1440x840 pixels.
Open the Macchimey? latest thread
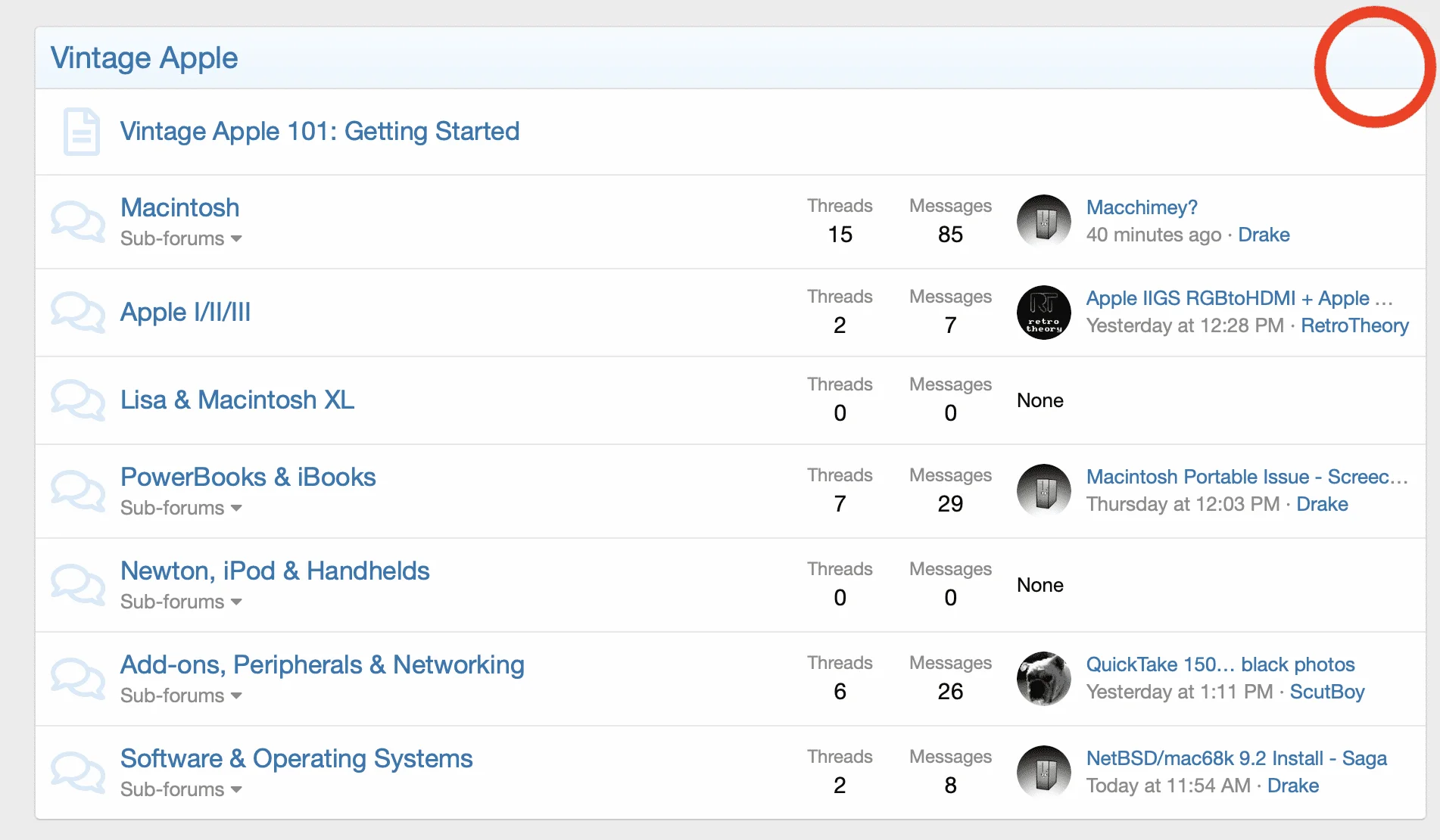[x=1142, y=207]
